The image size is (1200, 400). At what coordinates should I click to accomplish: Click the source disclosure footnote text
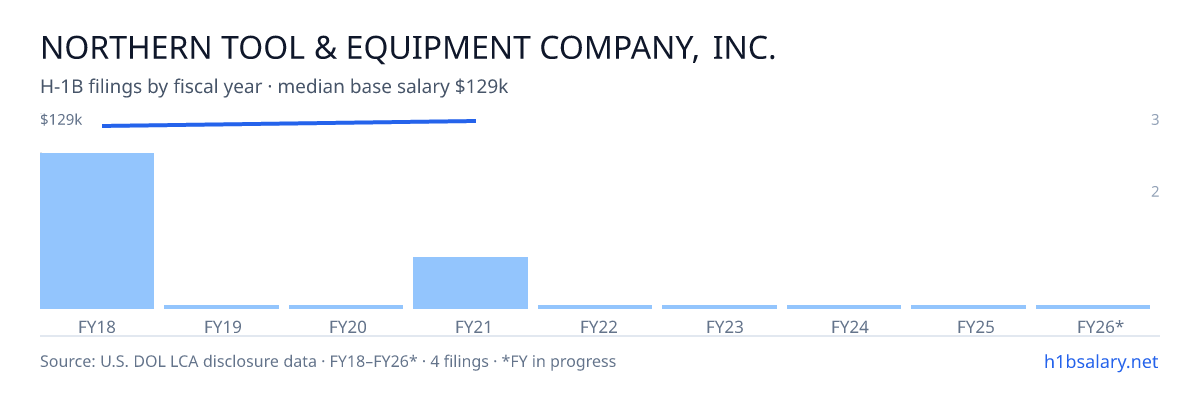(x=328, y=361)
